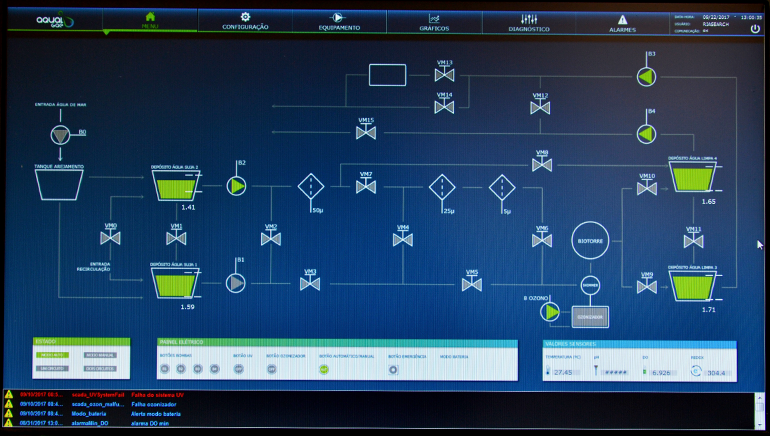Toggle the Botão Automático/Manual green switch

(324, 369)
